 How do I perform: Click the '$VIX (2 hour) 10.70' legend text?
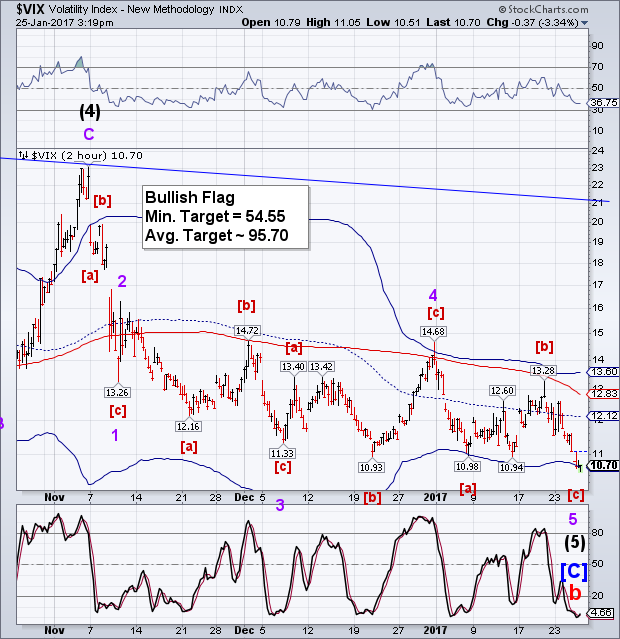pyautogui.click(x=87, y=155)
